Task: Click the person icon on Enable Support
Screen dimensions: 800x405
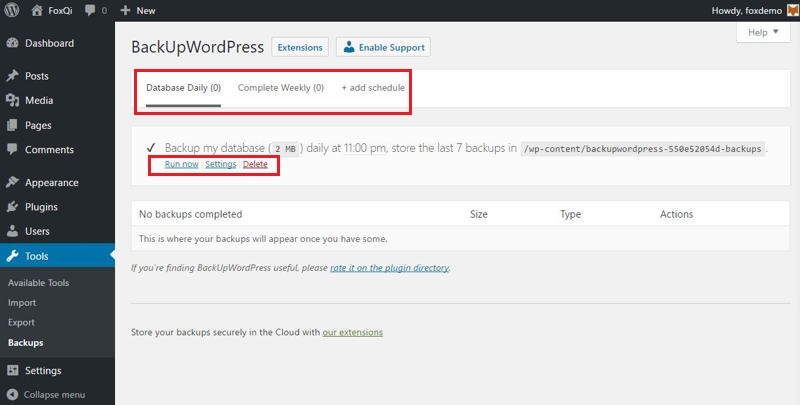Action: point(349,47)
